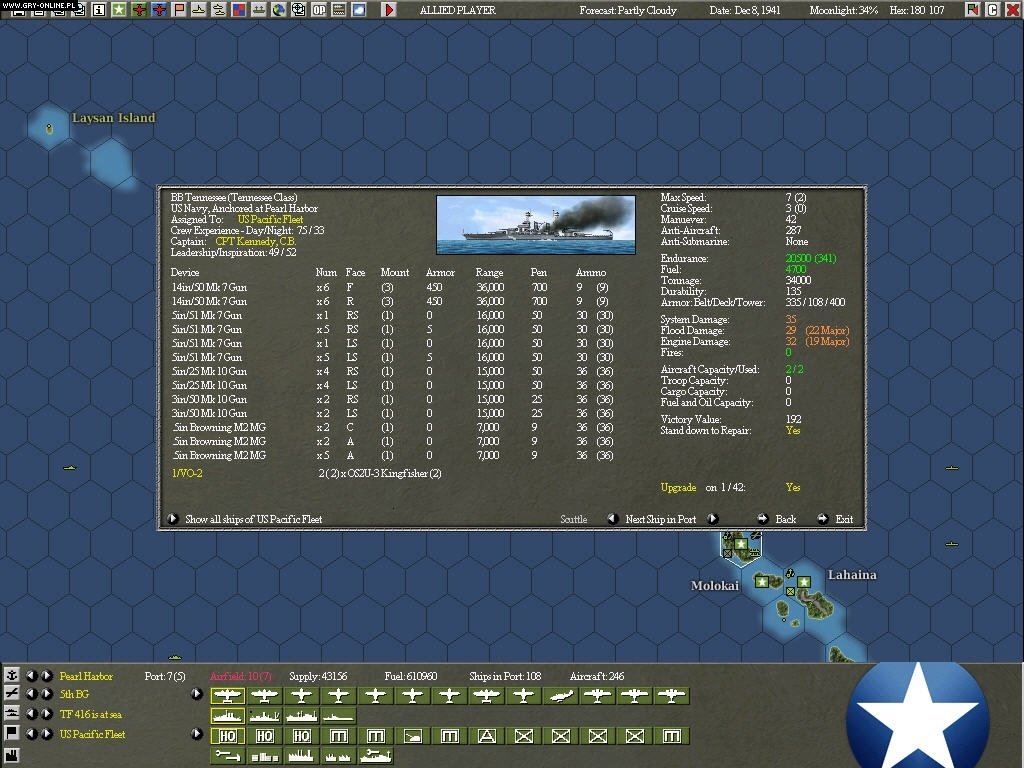Image resolution: width=1024 pixels, height=768 pixels.
Task: Open the globe map overview icon
Action: (x=281, y=10)
